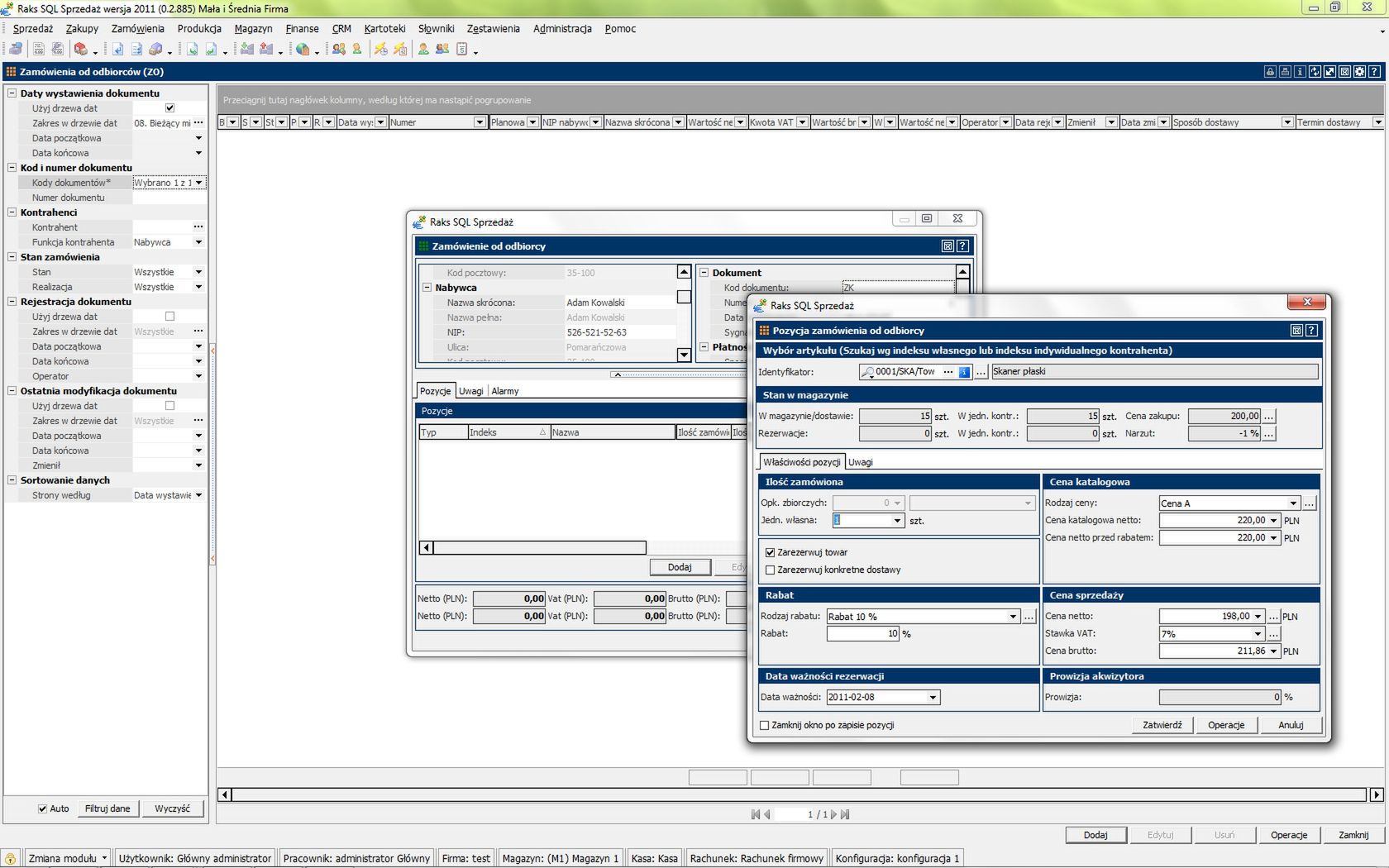Click the lock icon in Zamówienia header
Image resolution: width=1389 pixels, height=868 pixels.
pyautogui.click(x=1270, y=72)
